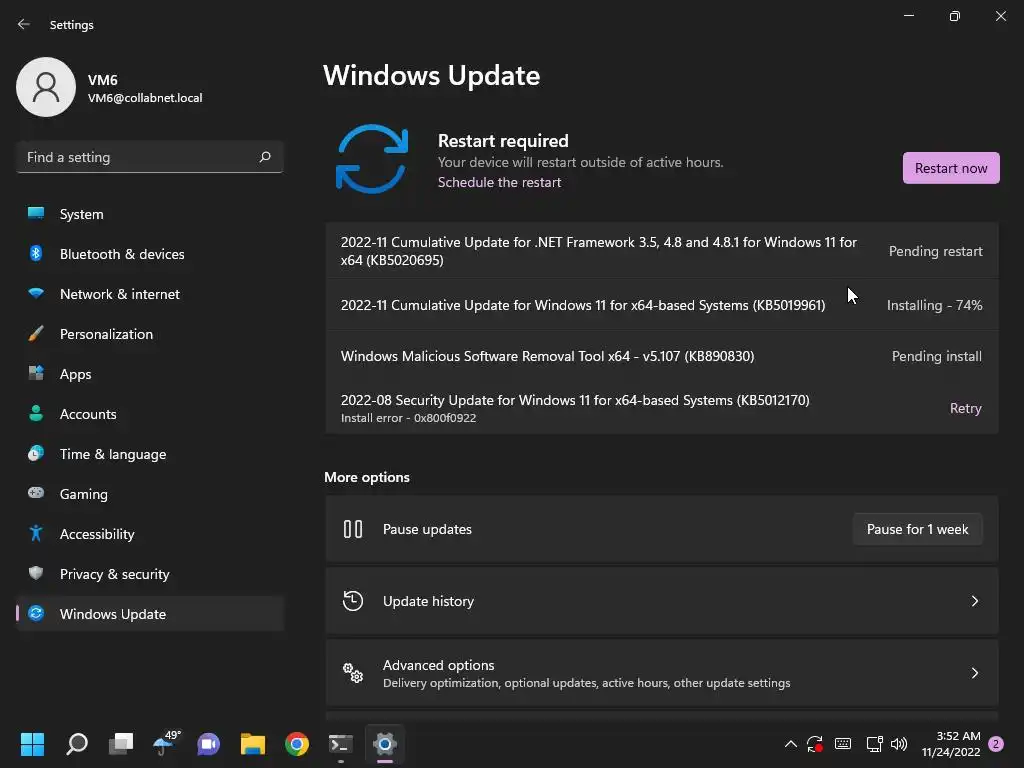Open Privacy & security settings
This screenshot has width=1024, height=768.
(x=150, y=574)
